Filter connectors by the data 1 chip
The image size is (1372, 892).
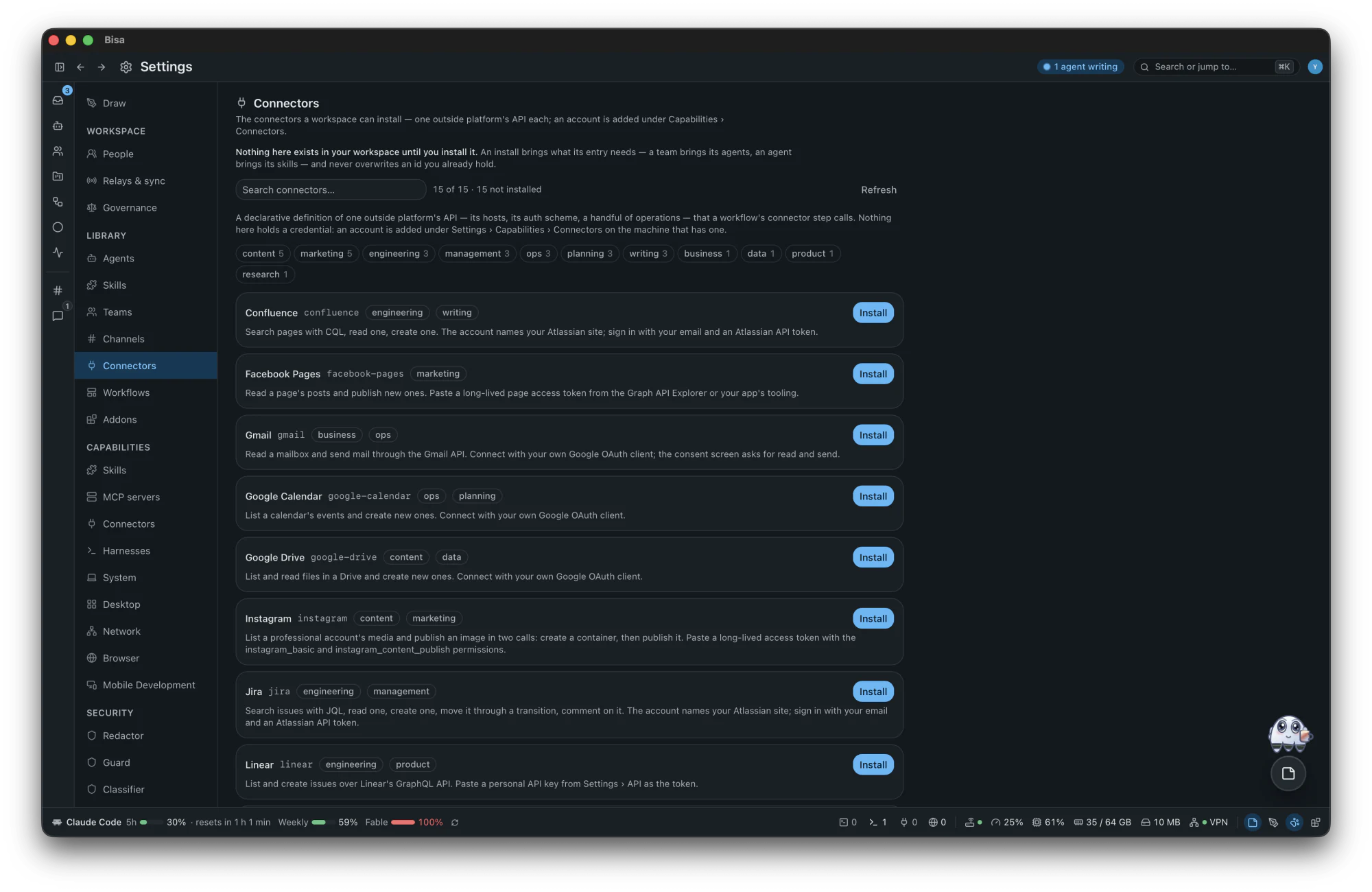[x=761, y=253]
